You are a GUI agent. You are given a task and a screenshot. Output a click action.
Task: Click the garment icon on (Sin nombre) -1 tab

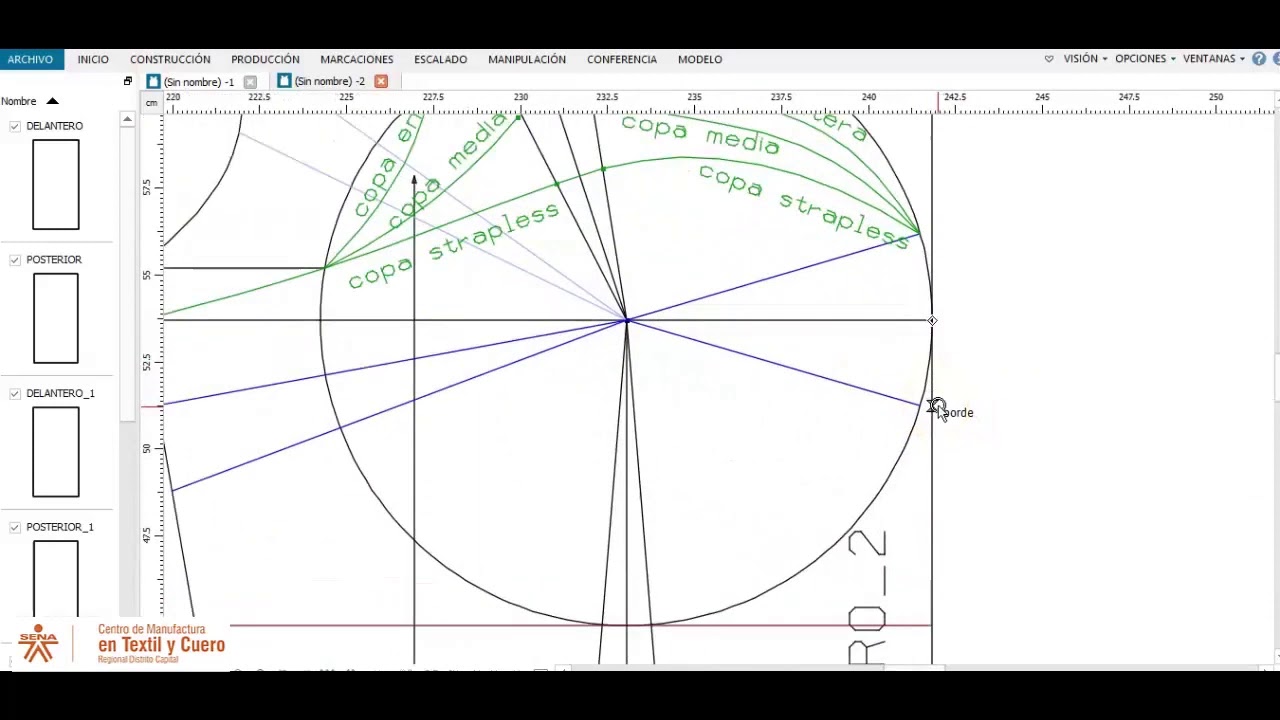(153, 81)
